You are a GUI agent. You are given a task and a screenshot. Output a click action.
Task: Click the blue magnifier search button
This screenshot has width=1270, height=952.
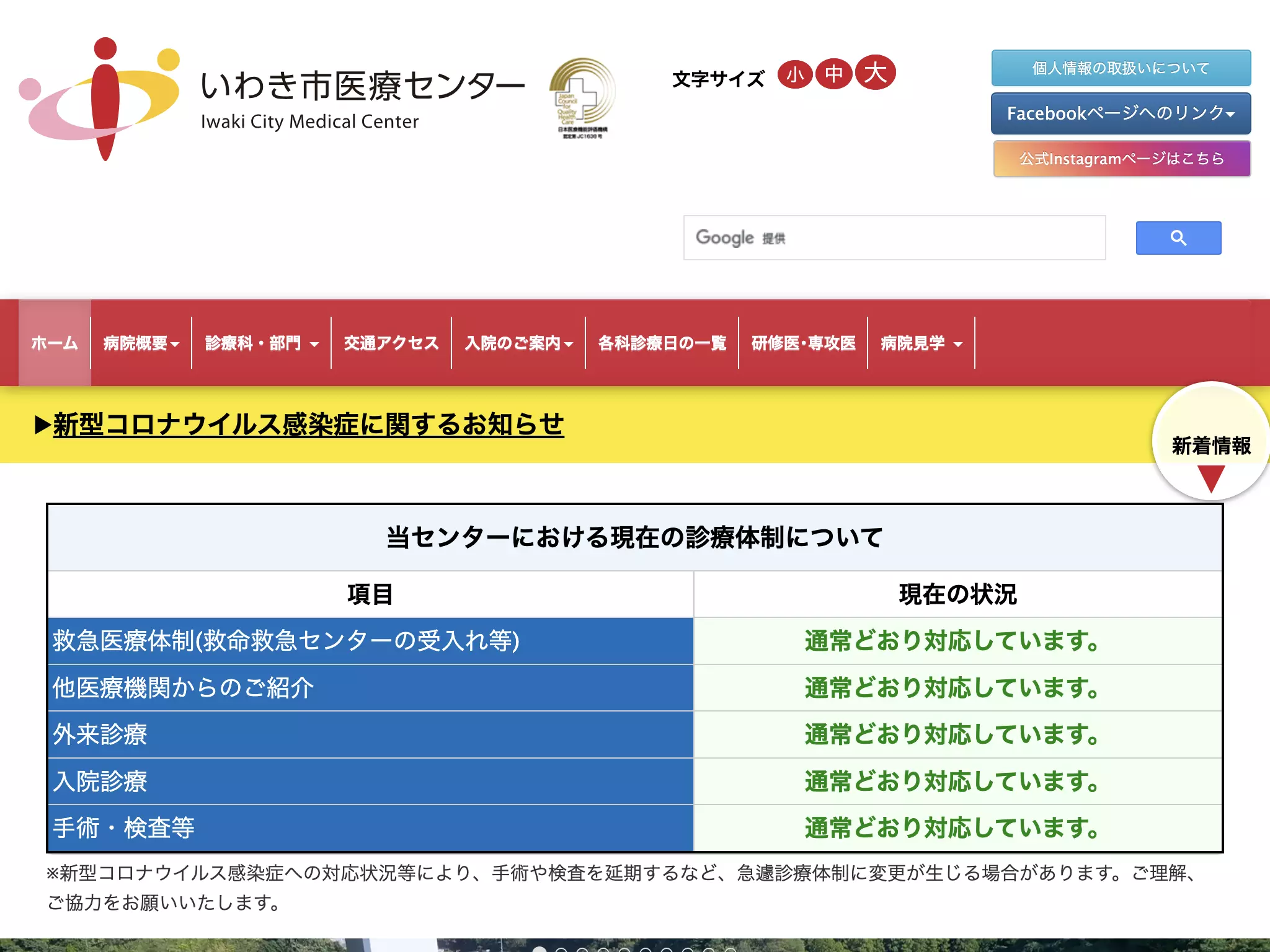pyautogui.click(x=1178, y=238)
